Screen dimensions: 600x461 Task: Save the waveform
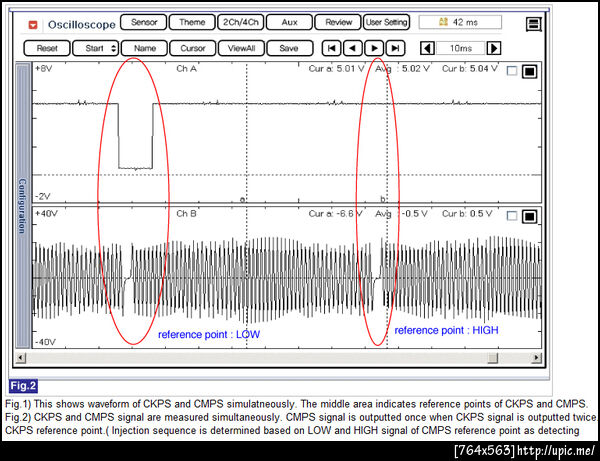[290, 48]
